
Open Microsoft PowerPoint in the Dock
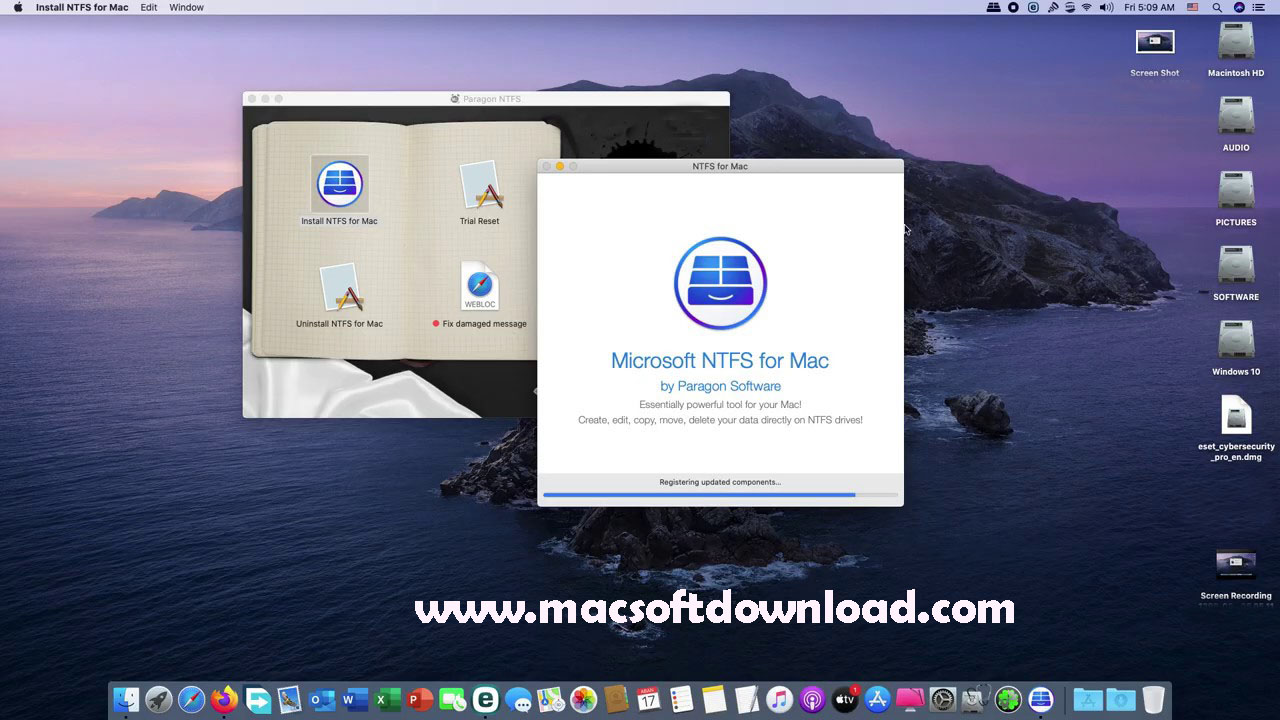[420, 699]
